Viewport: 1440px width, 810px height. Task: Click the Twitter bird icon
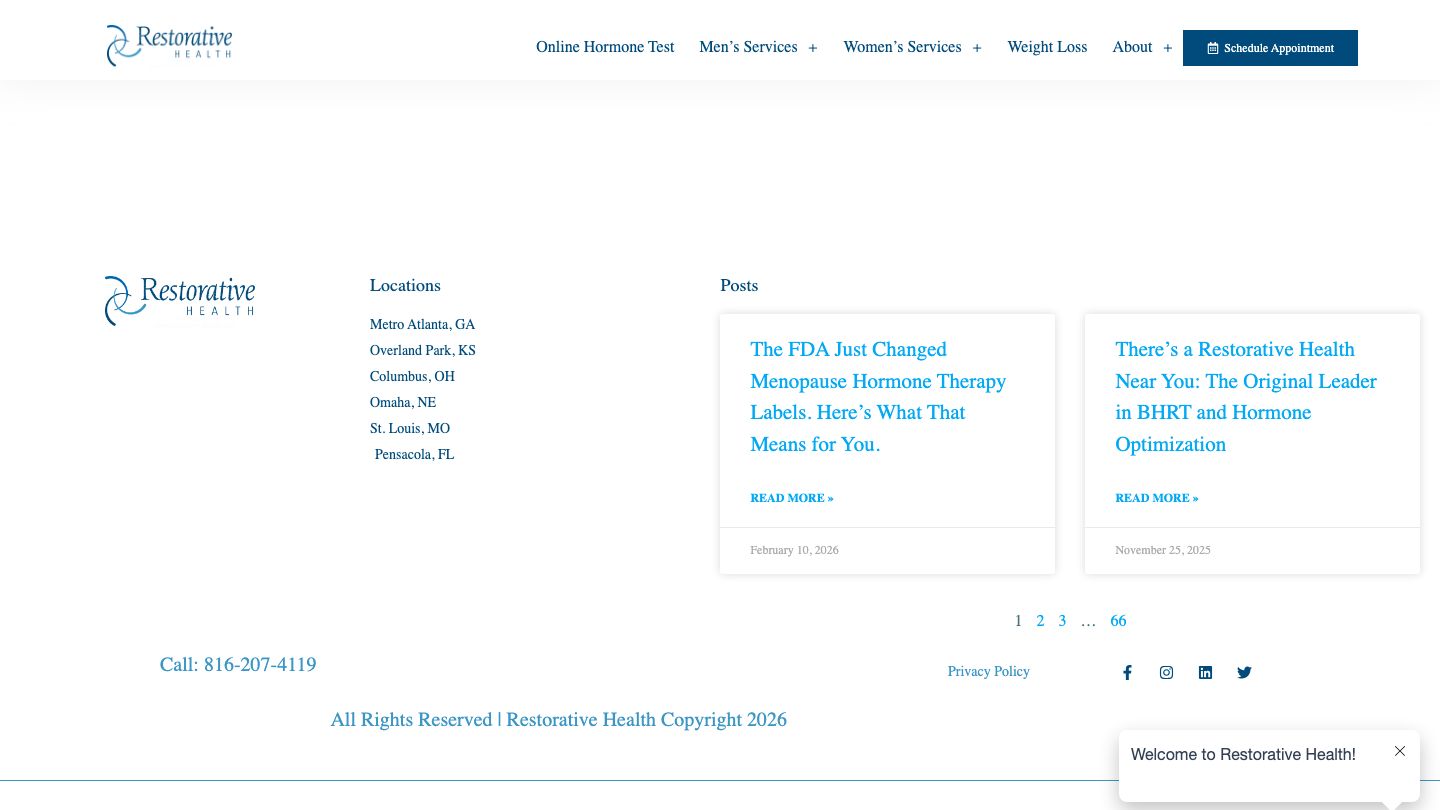1244,673
